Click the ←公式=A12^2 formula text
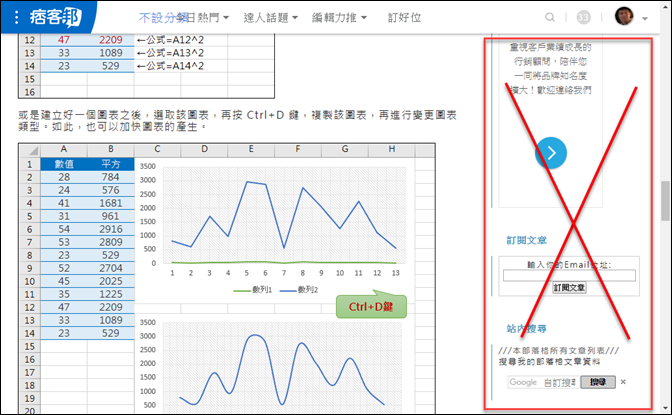Viewport: 672px width, 415px height. [x=170, y=40]
